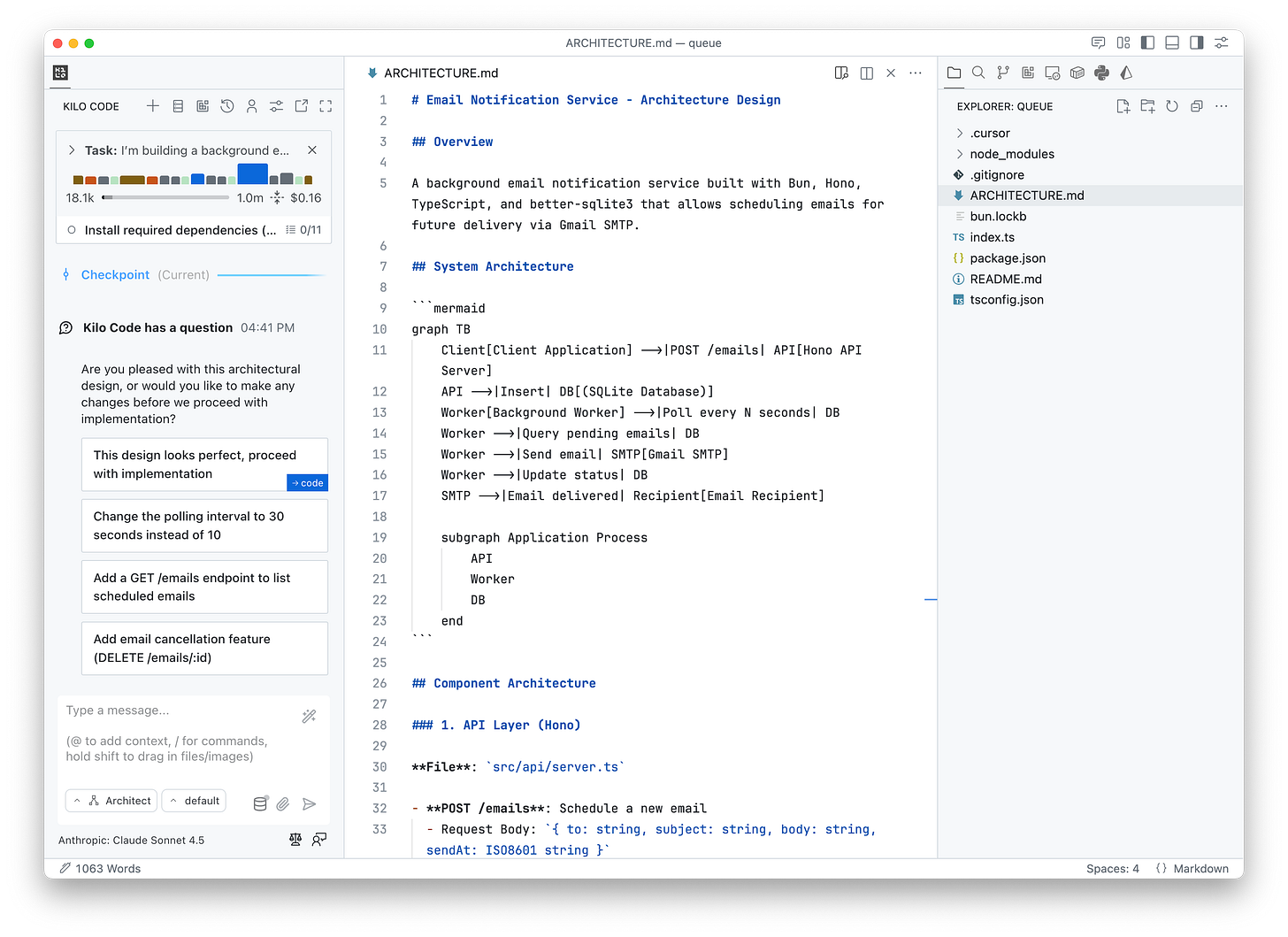Collapse all folders in Explorer

coord(1197,106)
